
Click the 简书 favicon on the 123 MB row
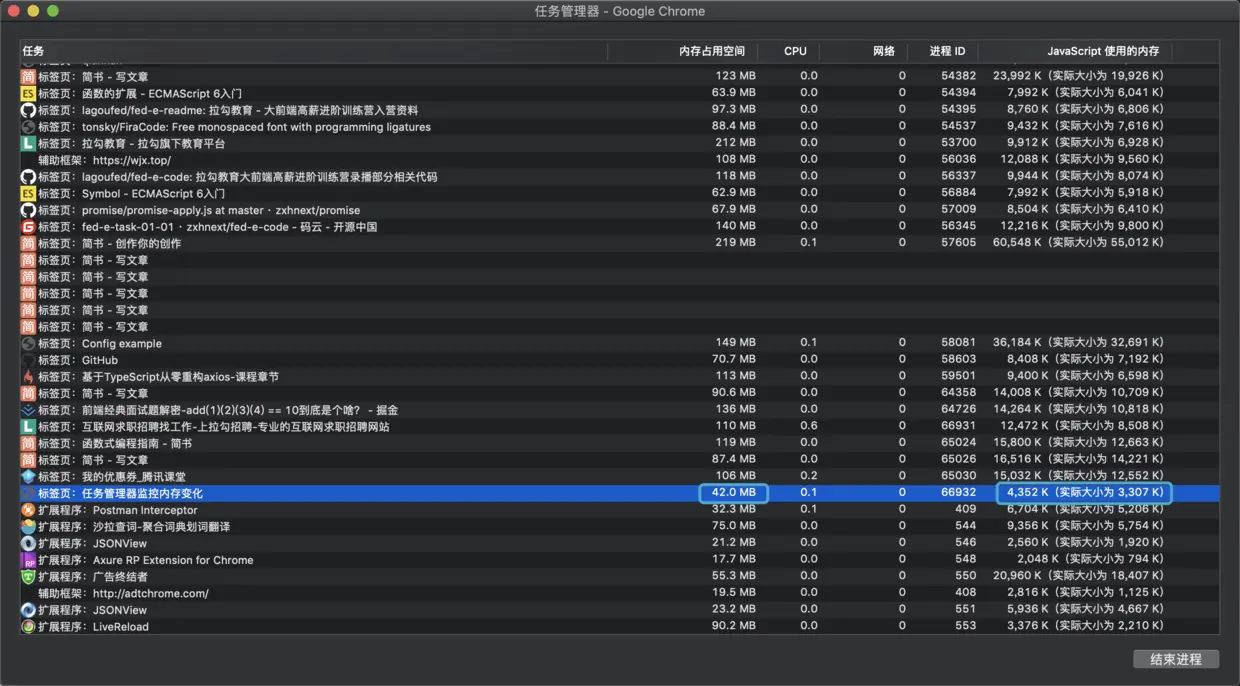click(28, 76)
